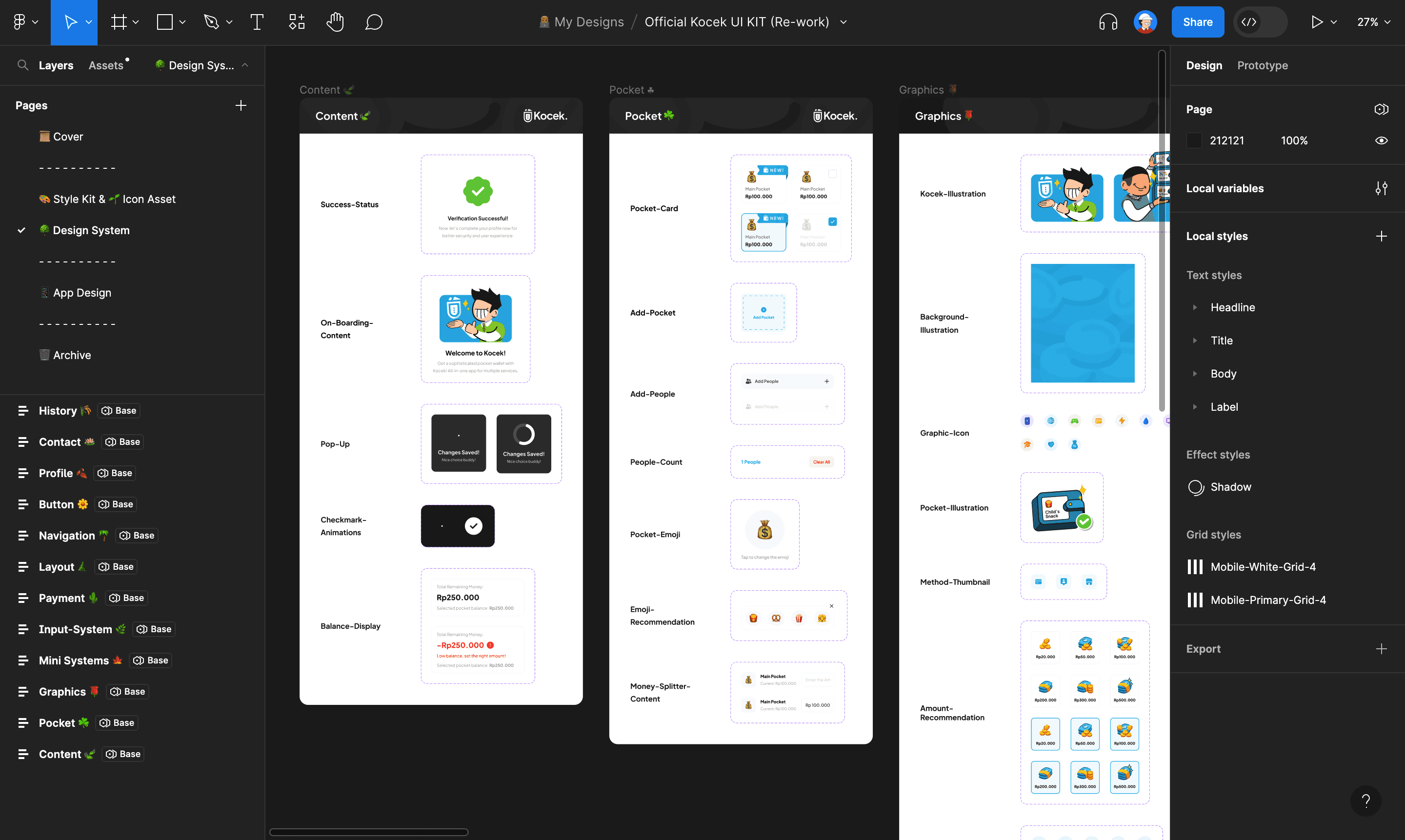This screenshot has width=1405, height=840.
Task: Toggle page background color visibility eye
Action: pos(1381,140)
